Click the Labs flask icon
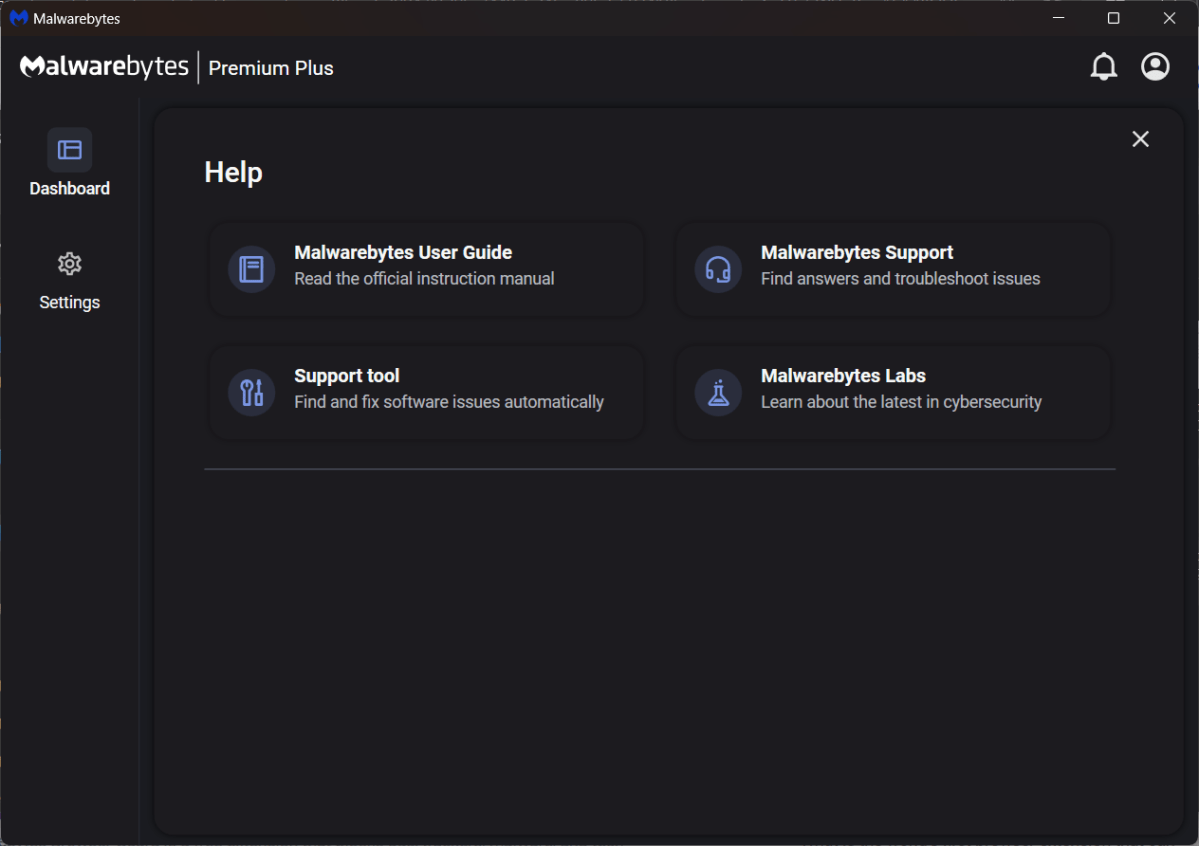1199x846 pixels. pyautogui.click(x=718, y=392)
